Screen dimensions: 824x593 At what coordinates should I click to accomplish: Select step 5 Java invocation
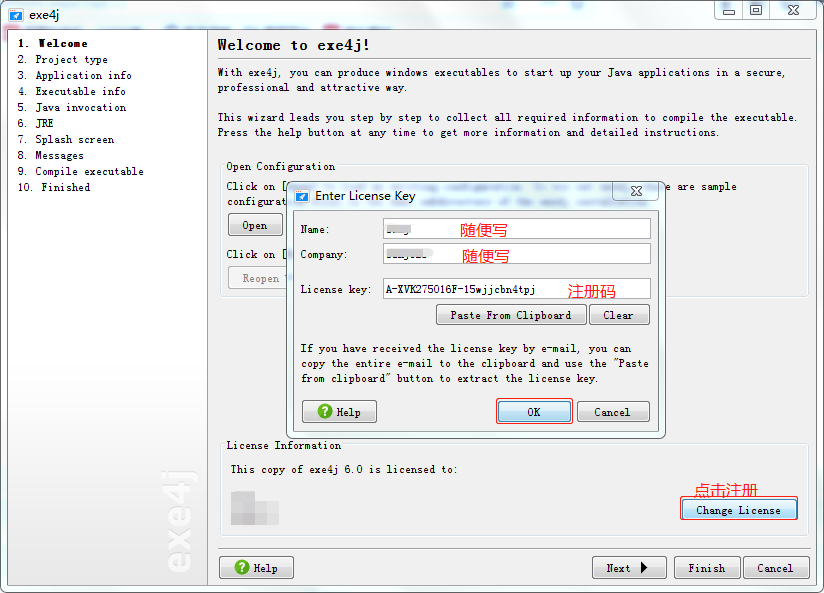pos(72,107)
